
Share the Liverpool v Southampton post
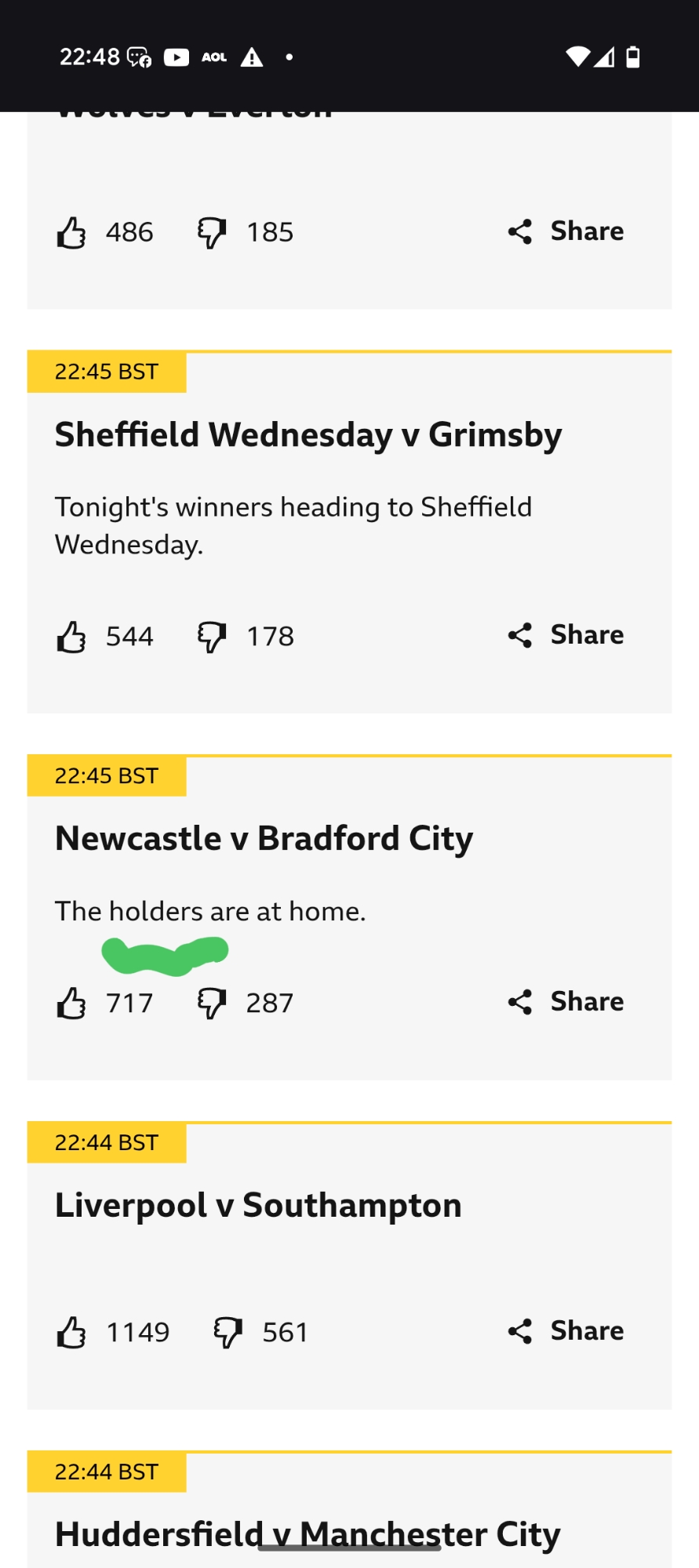[566, 1331]
